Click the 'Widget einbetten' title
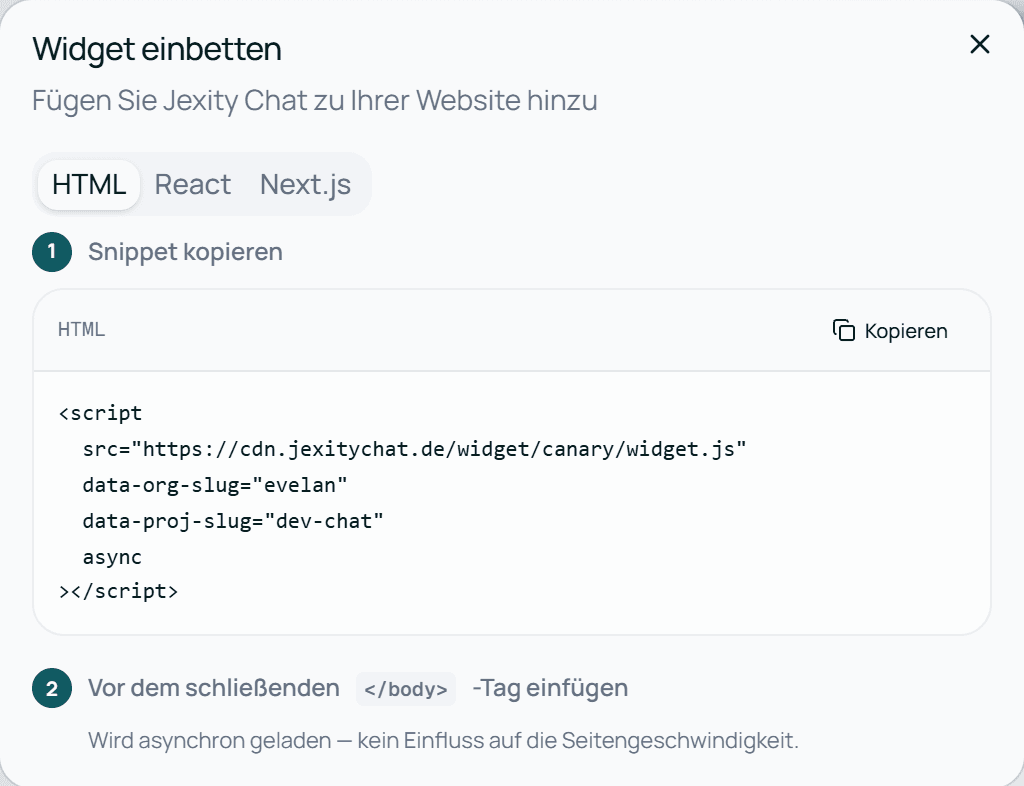Viewport: 1024px width, 786px height. [x=157, y=50]
